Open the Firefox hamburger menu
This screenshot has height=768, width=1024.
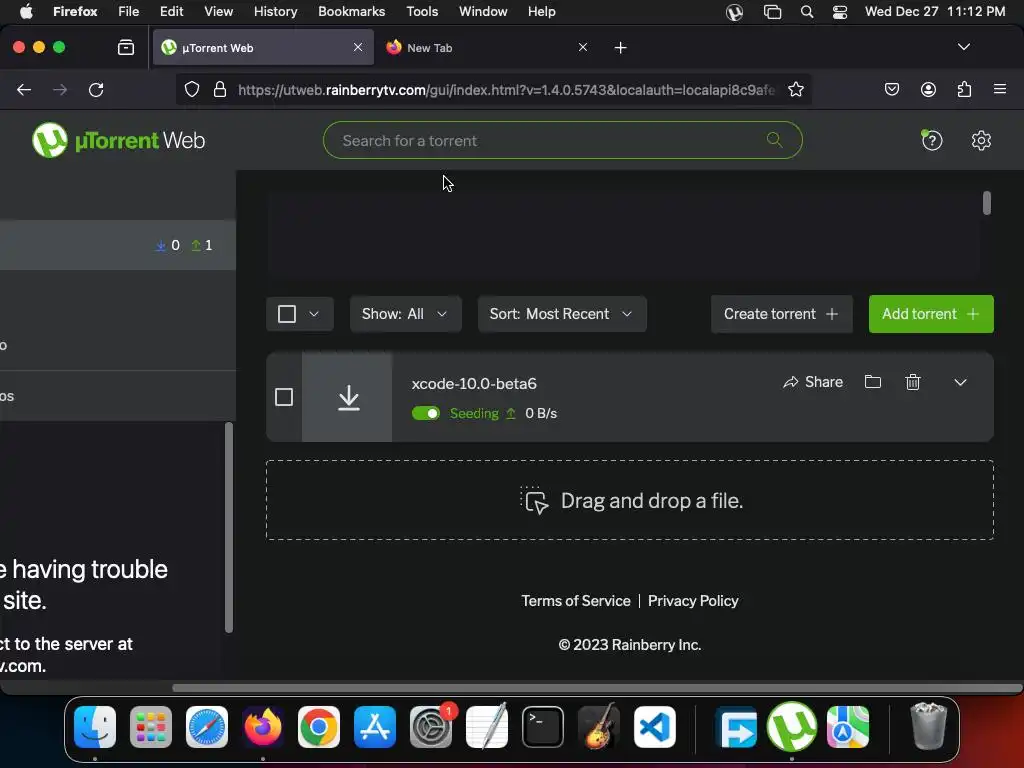tap(1000, 89)
